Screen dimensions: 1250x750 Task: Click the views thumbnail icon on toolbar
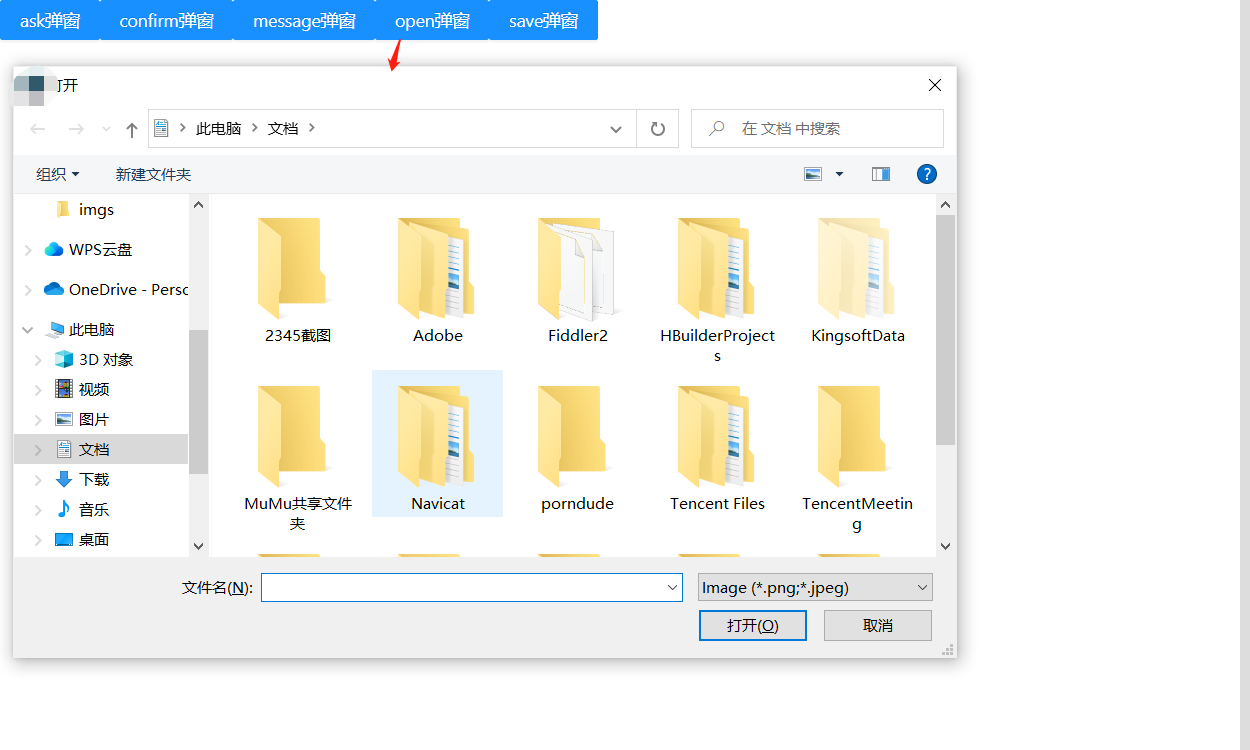pyautogui.click(x=812, y=173)
